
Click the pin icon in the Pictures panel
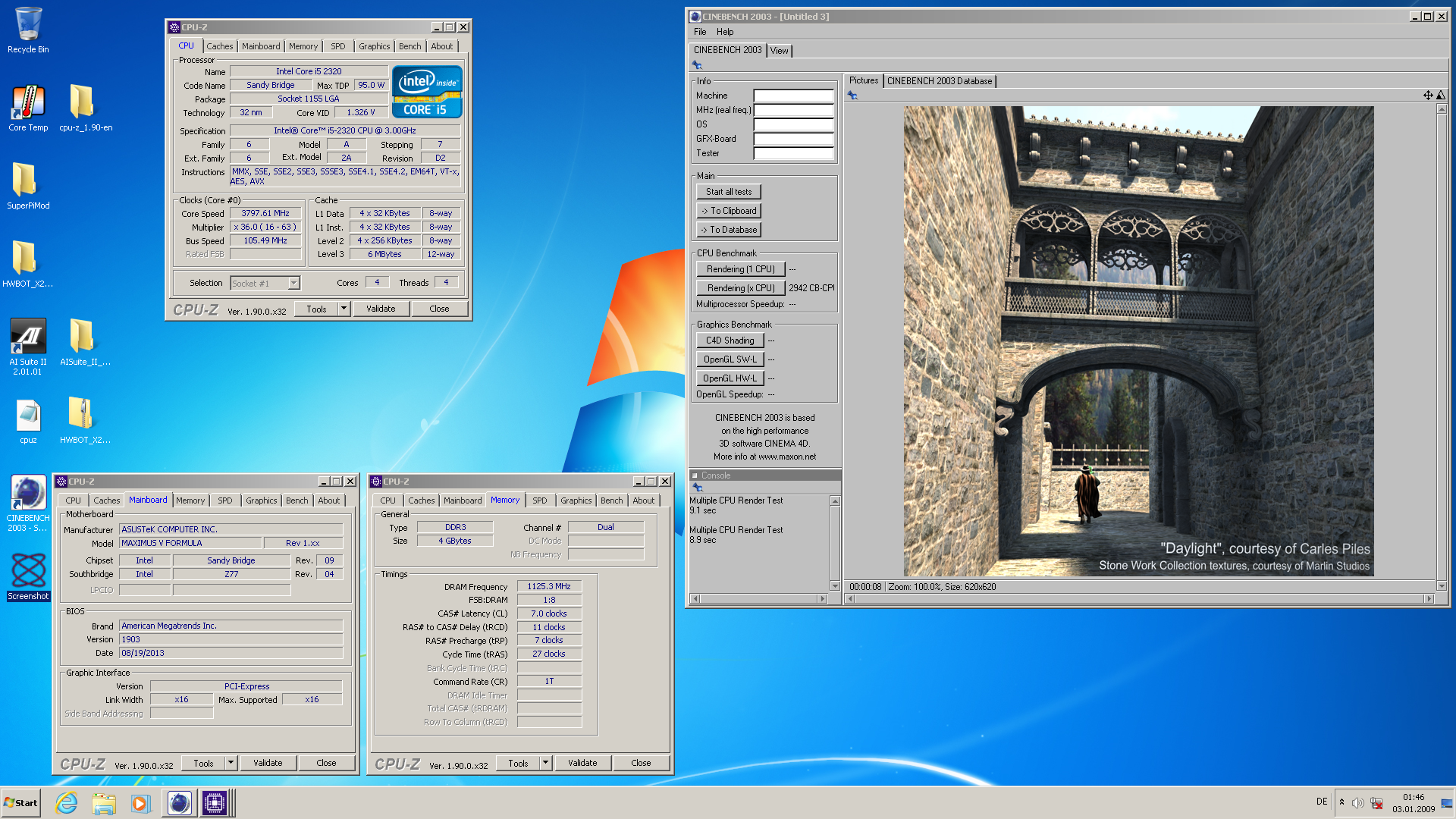tap(852, 96)
